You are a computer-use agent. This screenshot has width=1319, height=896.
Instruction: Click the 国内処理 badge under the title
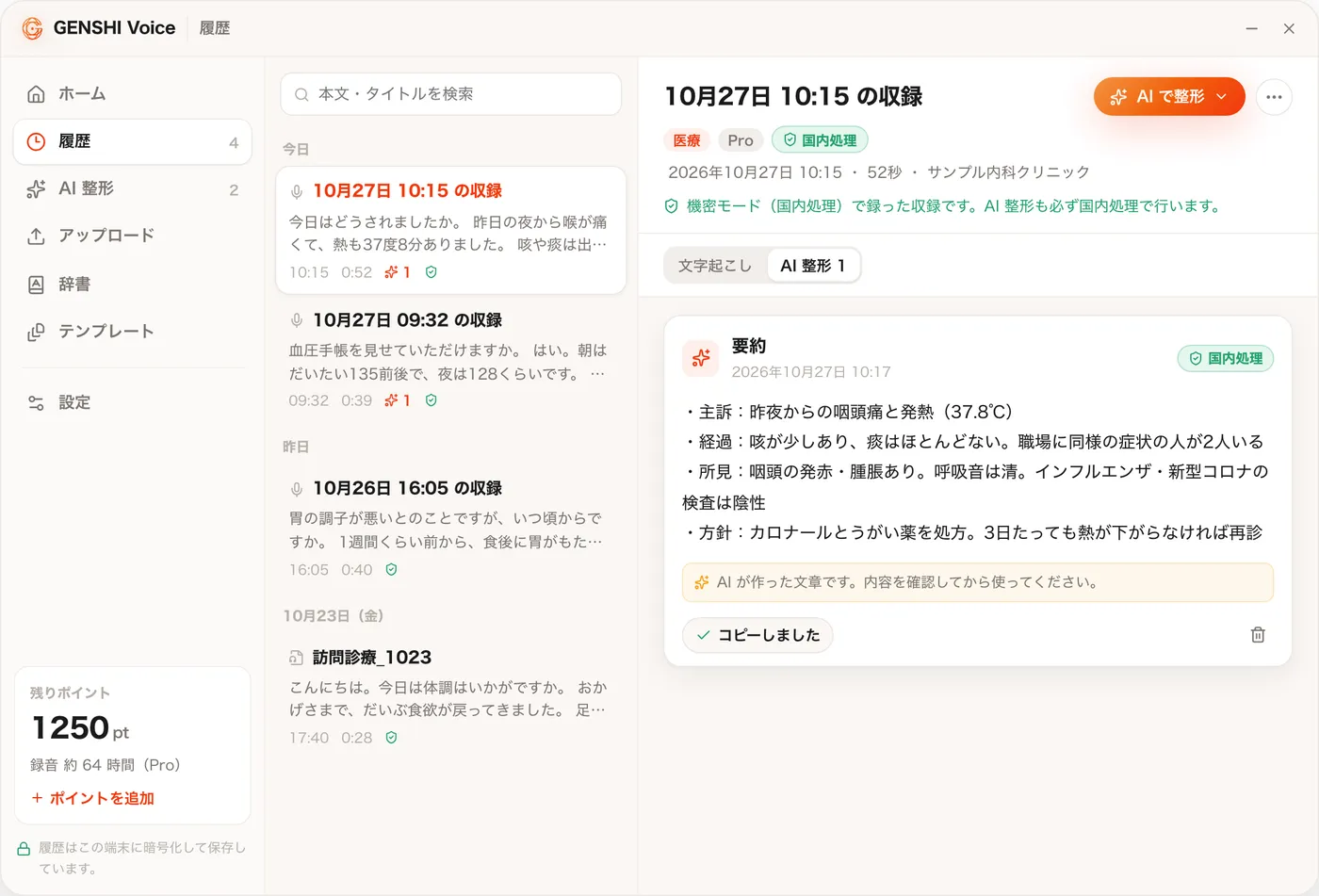point(820,140)
